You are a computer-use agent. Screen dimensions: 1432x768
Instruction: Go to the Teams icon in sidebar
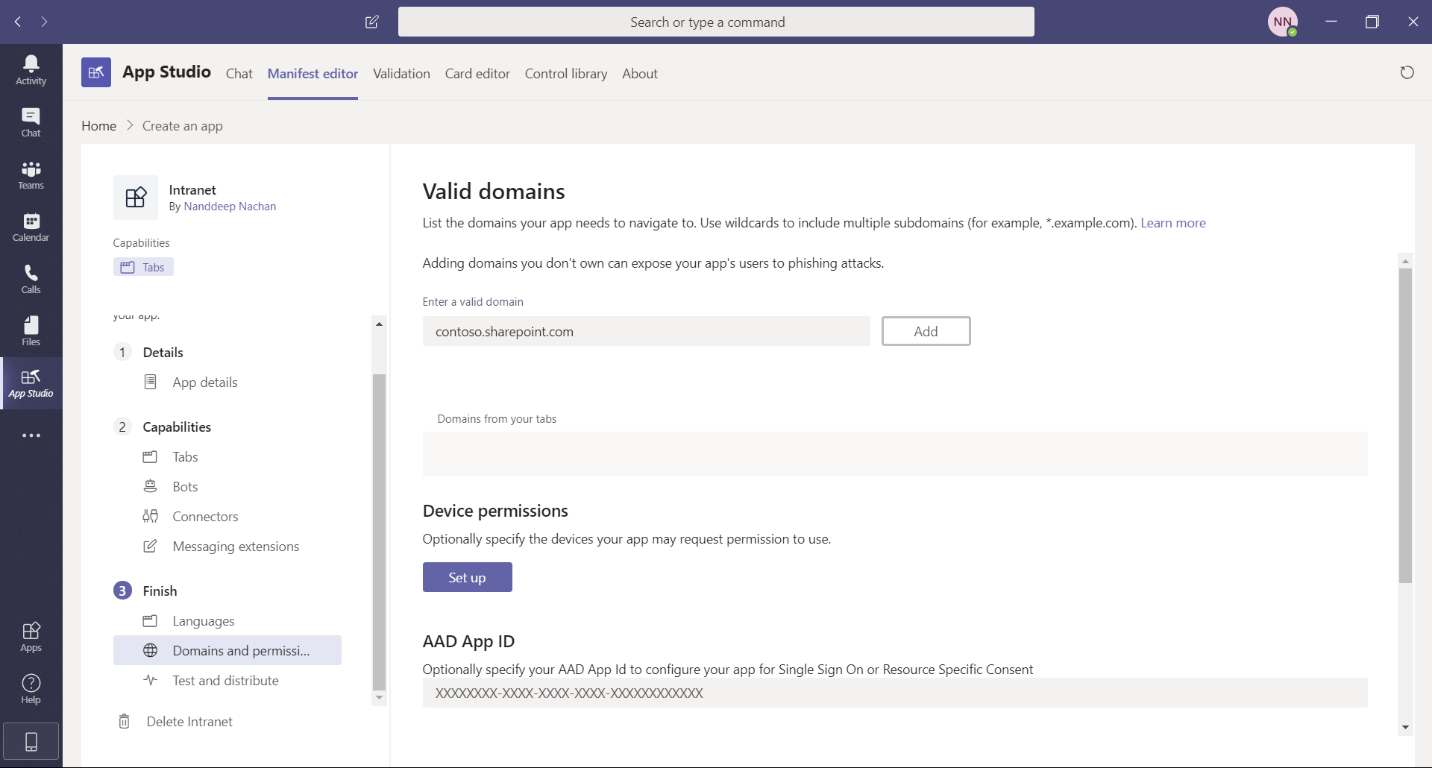click(x=31, y=174)
